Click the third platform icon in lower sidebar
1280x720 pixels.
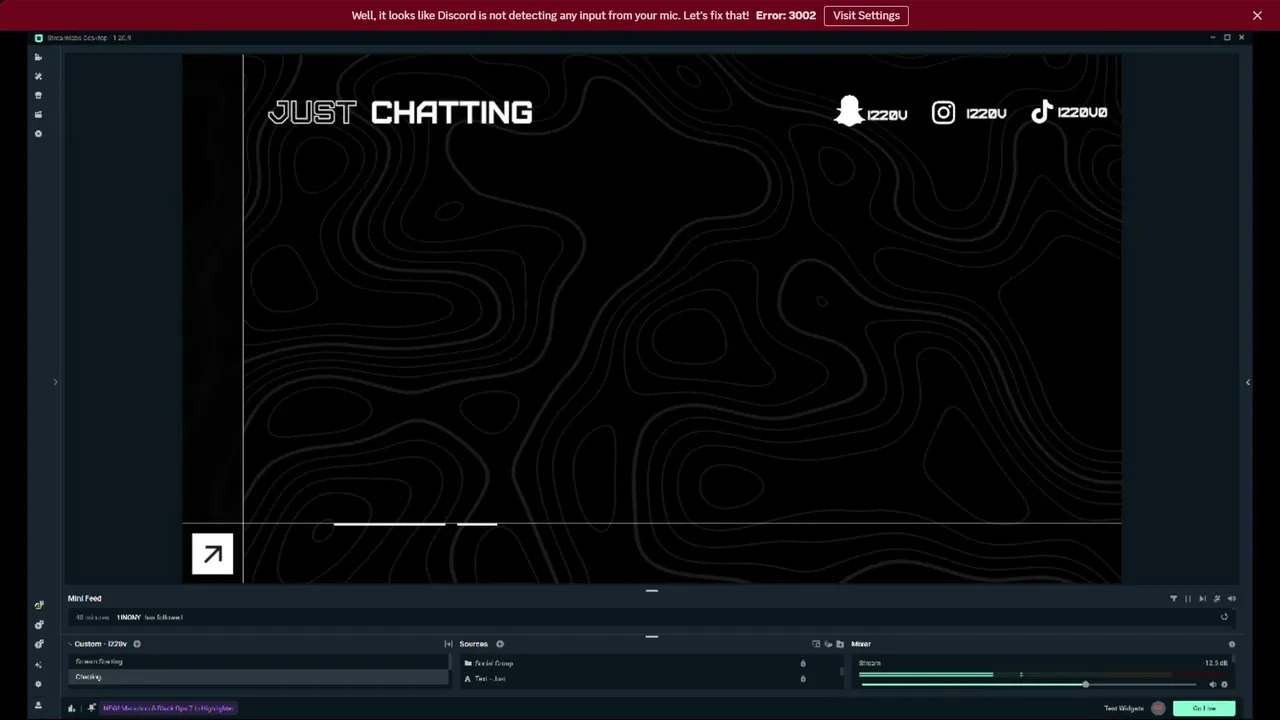click(x=39, y=644)
